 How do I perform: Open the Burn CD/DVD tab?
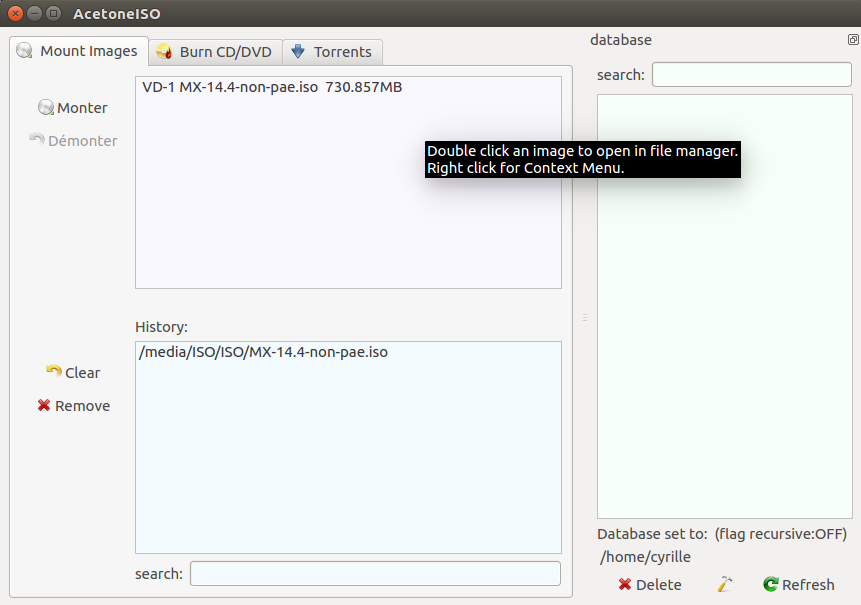point(216,52)
